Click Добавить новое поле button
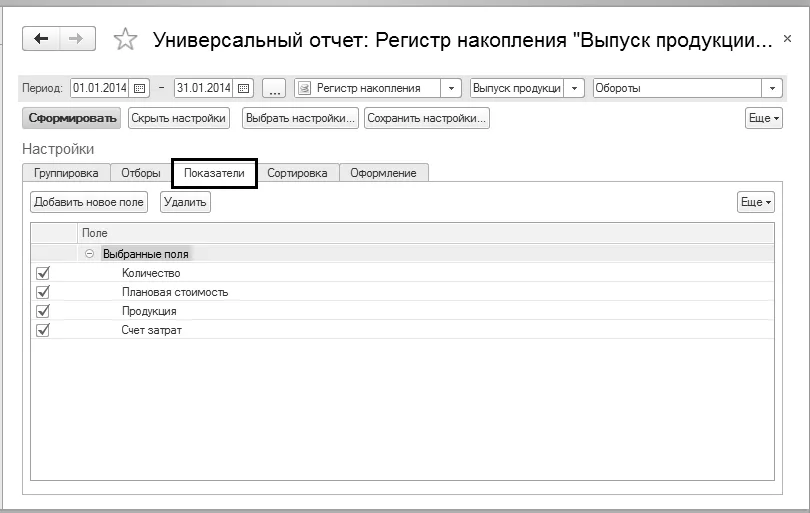Screen dimensions: 810x513 click(x=89, y=202)
